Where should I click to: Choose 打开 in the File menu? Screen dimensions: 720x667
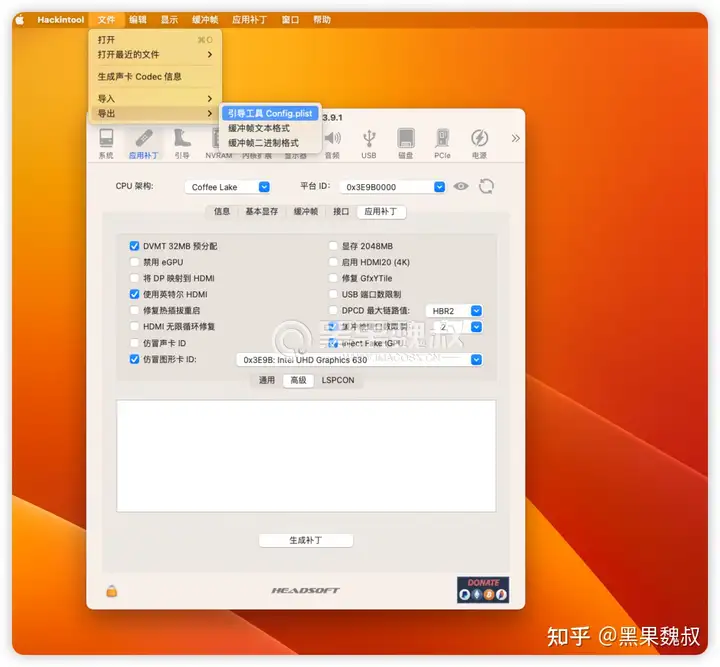pyautogui.click(x=155, y=40)
